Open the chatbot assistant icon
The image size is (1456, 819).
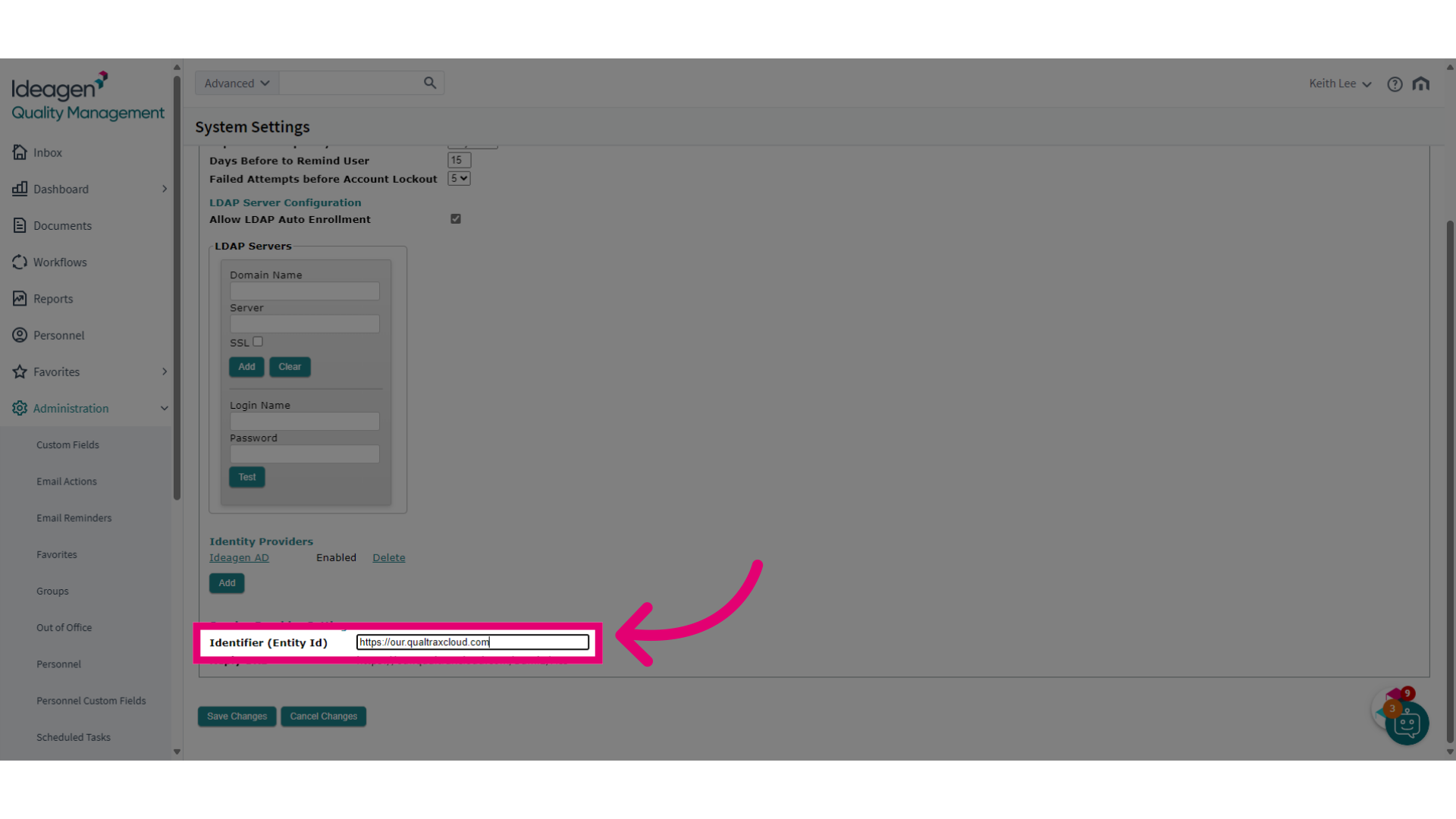coord(1407,723)
